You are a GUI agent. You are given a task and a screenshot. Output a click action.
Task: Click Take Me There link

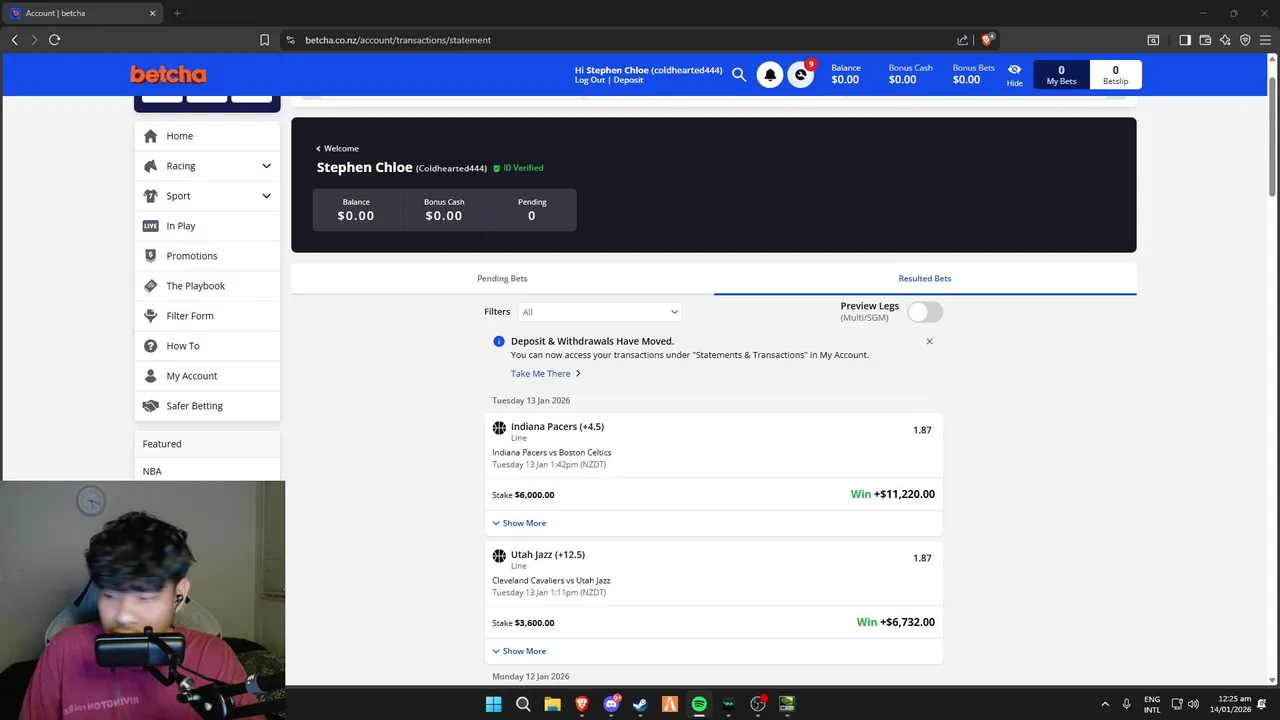546,373
